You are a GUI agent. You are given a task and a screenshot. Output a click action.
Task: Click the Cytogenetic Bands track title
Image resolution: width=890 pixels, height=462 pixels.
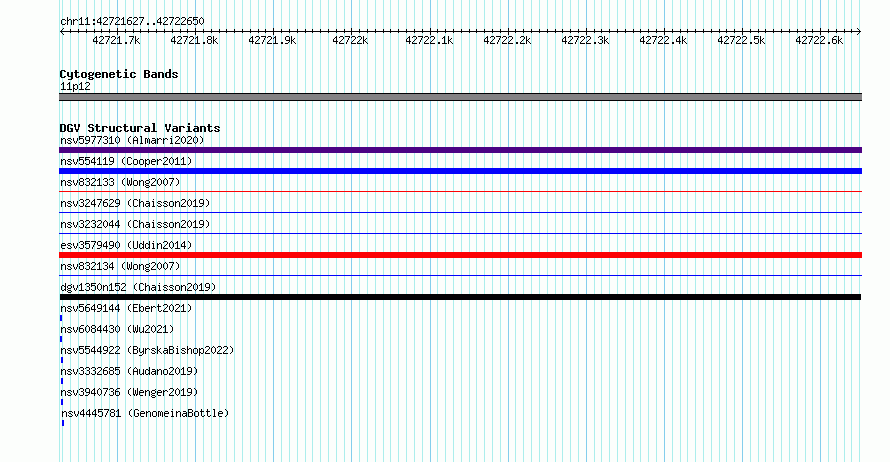pos(119,74)
